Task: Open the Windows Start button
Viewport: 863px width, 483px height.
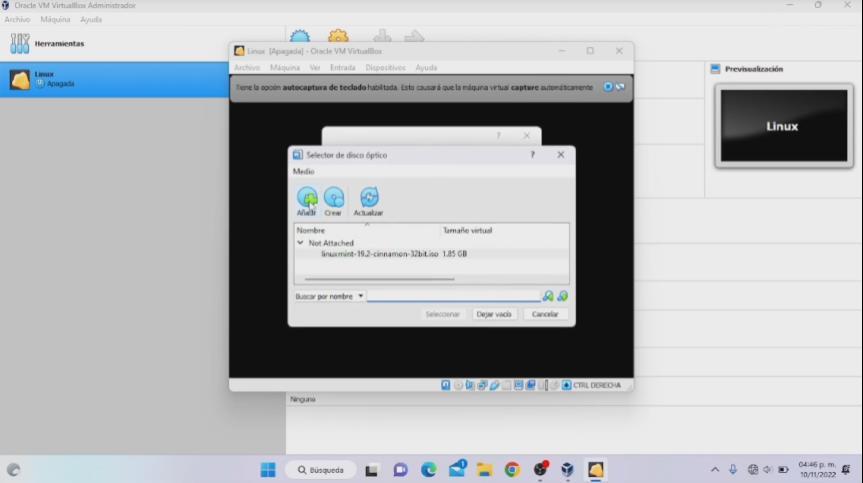Action: pos(268,470)
